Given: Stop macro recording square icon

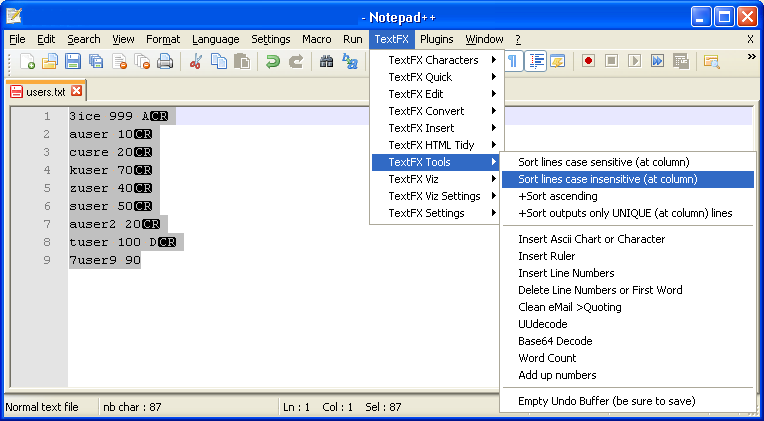Looking at the screenshot, I should [x=611, y=61].
